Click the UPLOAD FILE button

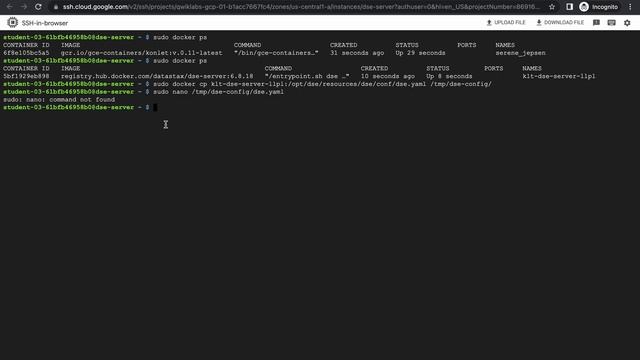coord(506,22)
